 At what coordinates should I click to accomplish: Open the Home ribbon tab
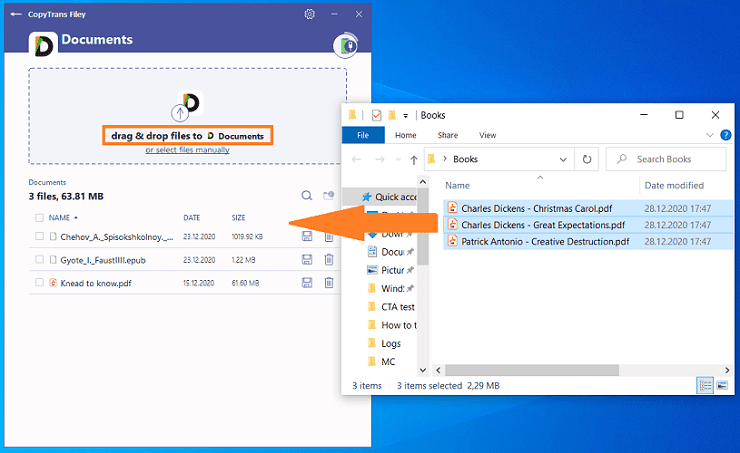point(405,135)
